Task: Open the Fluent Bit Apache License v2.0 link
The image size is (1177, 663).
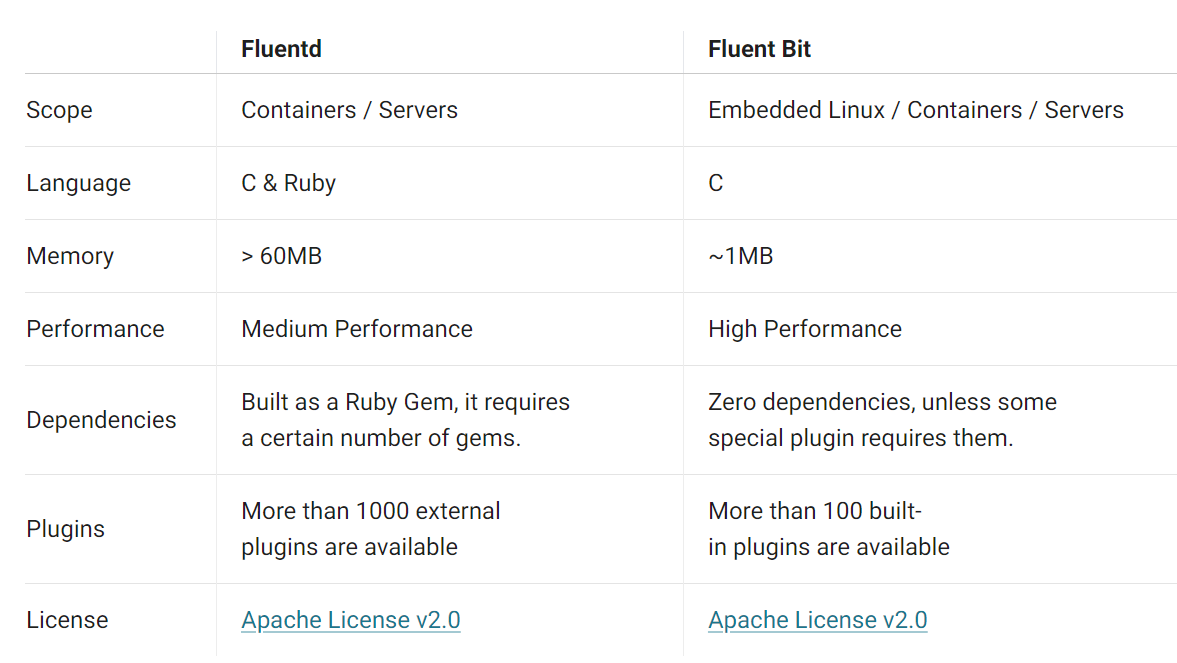Action: point(817,620)
